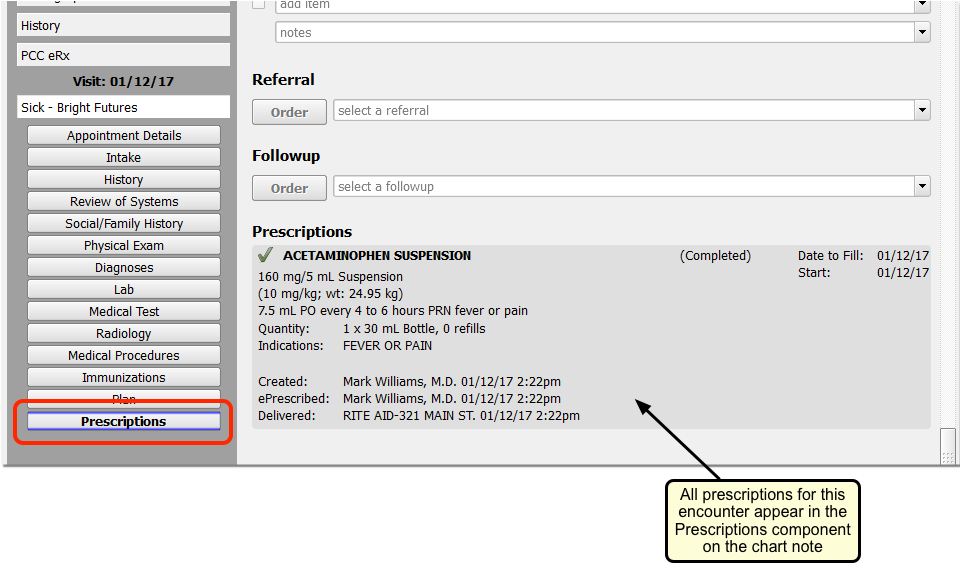The width and height of the screenshot is (960, 564).
Task: Expand the add item dropdown arrow
Action: click(922, 6)
